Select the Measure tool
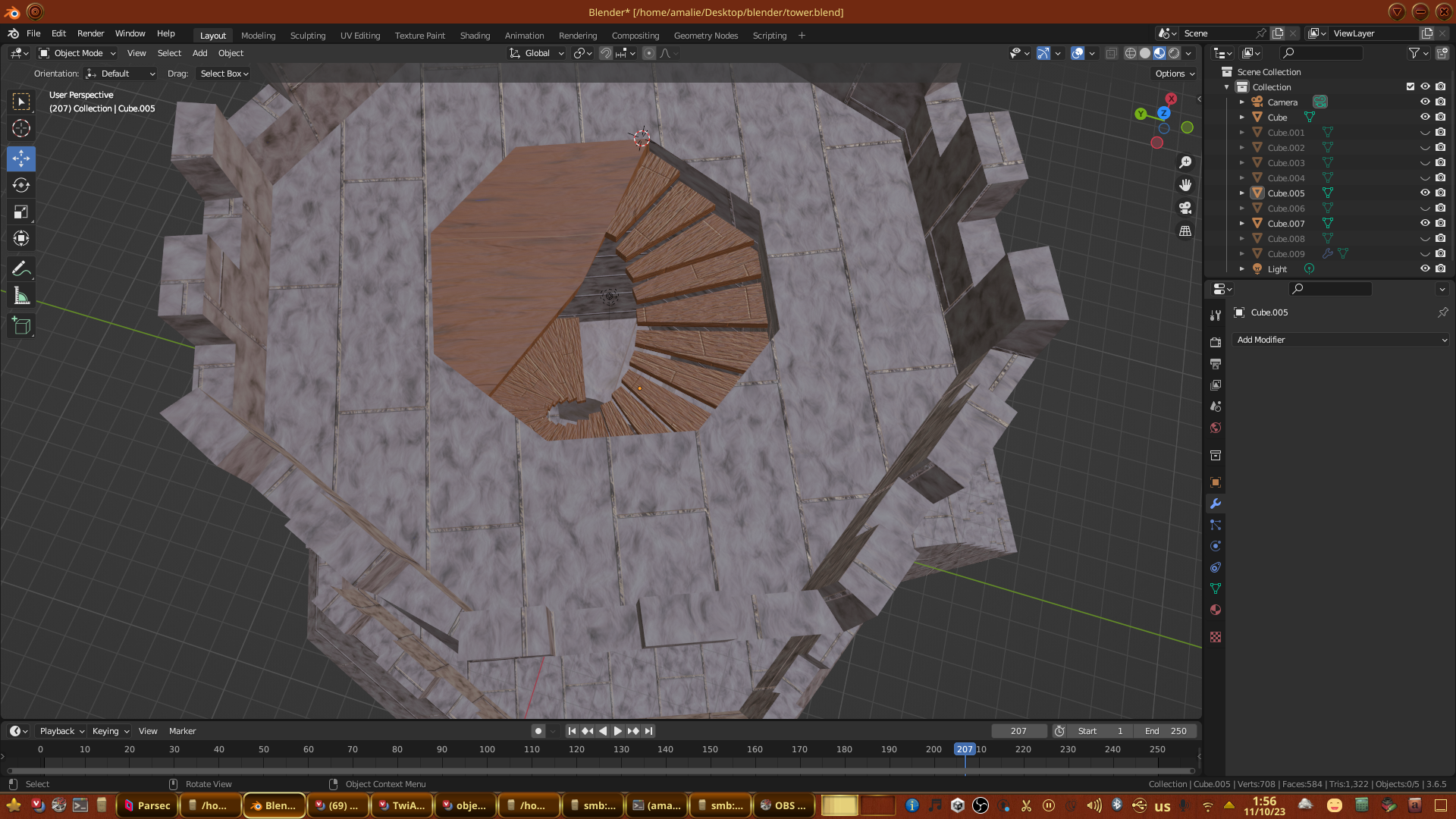This screenshot has width=1456, height=819. click(21, 297)
